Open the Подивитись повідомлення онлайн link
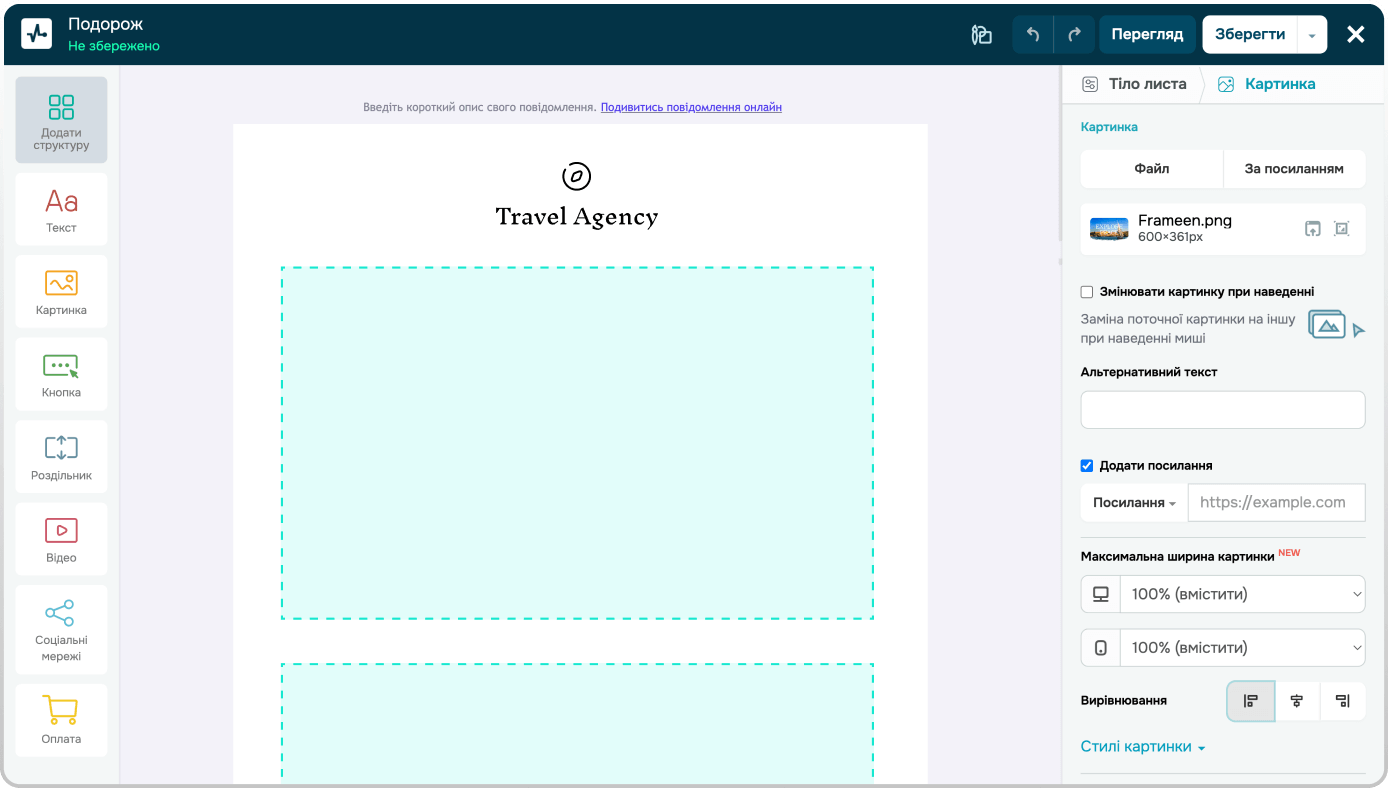Image resolution: width=1388 pixels, height=788 pixels. click(x=691, y=107)
